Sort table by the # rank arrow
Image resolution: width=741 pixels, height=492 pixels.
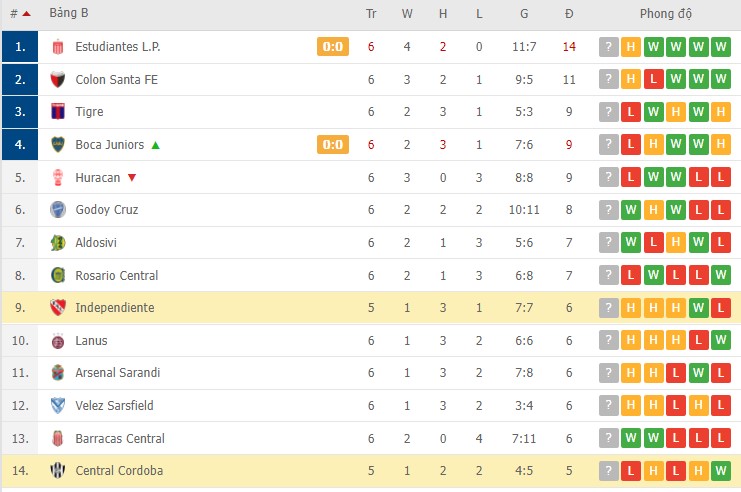tap(26, 14)
